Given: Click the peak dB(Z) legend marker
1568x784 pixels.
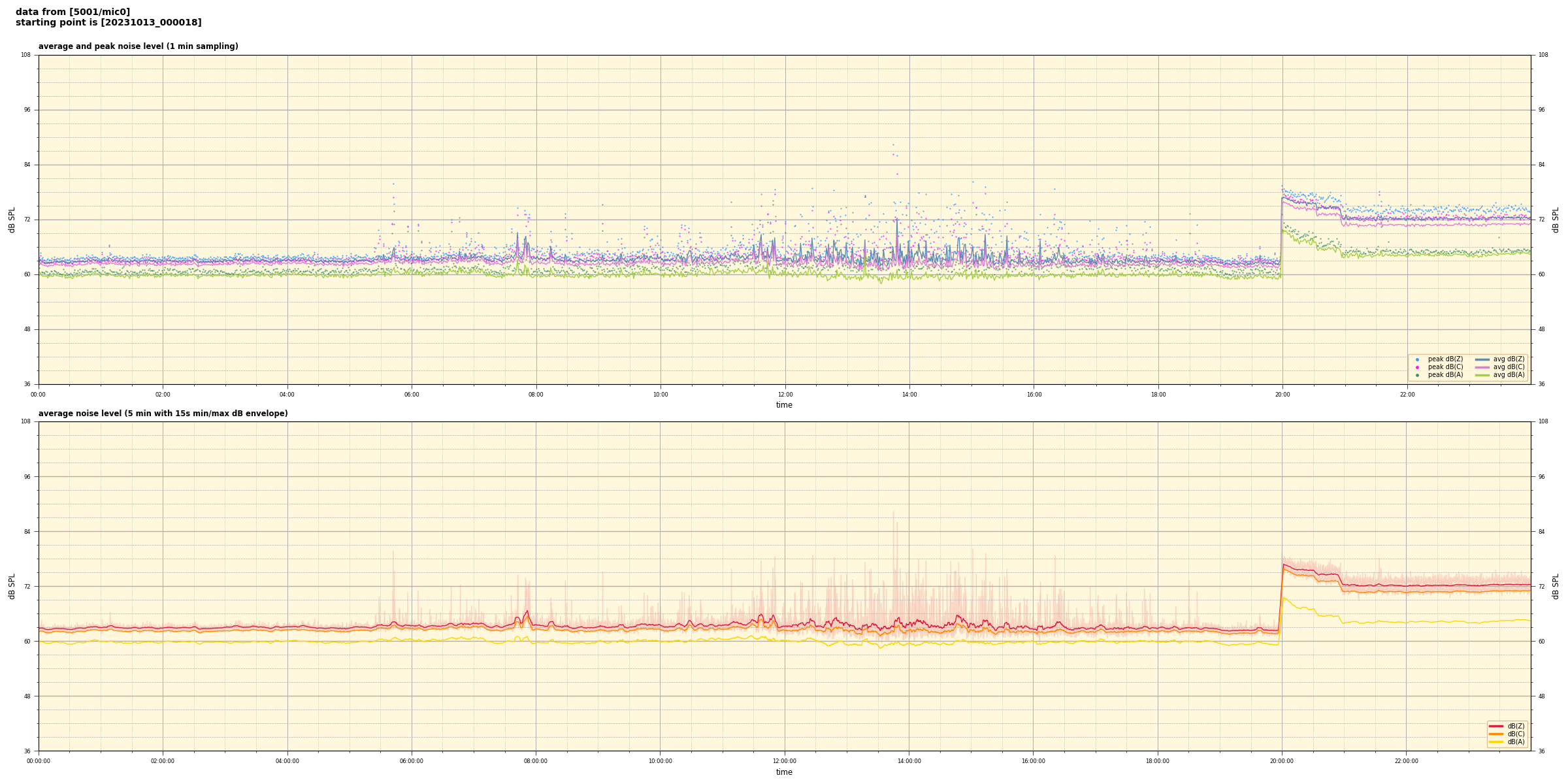Looking at the screenshot, I should [1417, 359].
